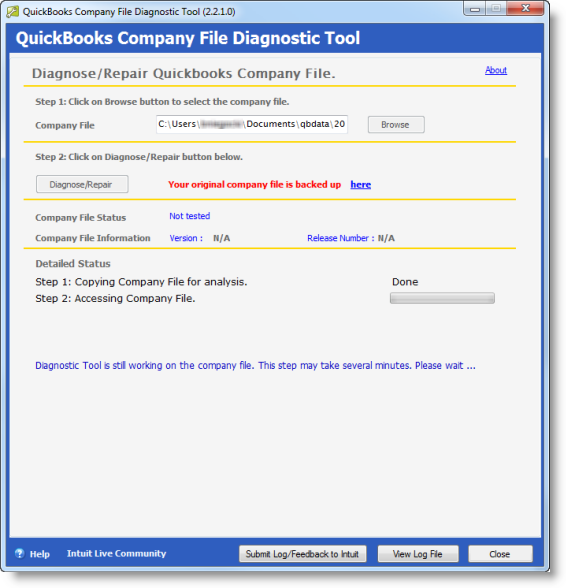Viewport: 566px width, 588px height.
Task: Click the 'Company File Status' label
Action: click(x=81, y=218)
